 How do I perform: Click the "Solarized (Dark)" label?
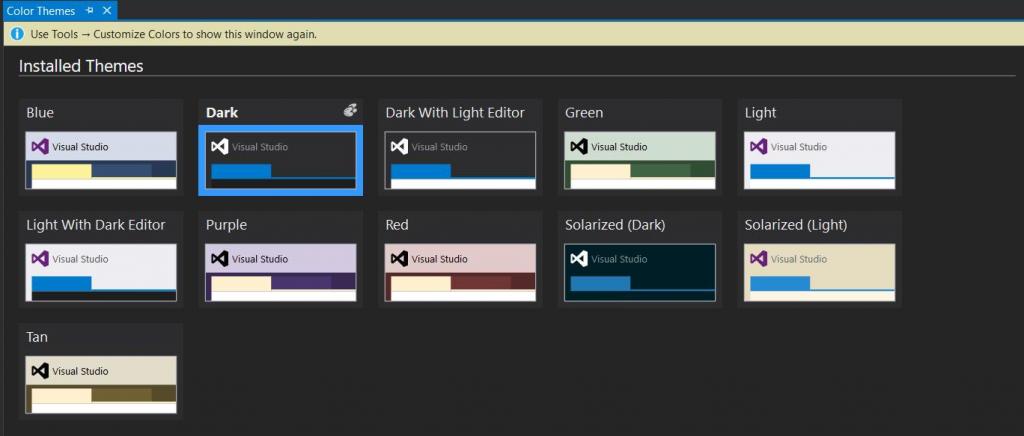coord(615,225)
